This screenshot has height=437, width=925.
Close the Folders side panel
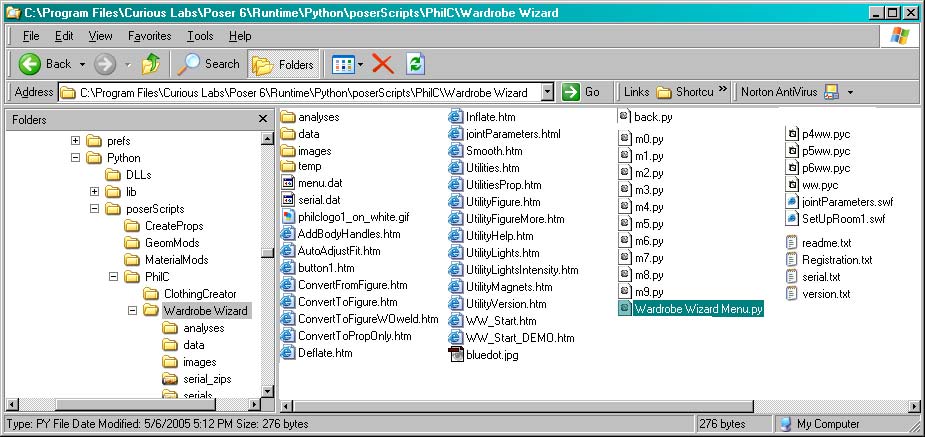click(x=264, y=120)
